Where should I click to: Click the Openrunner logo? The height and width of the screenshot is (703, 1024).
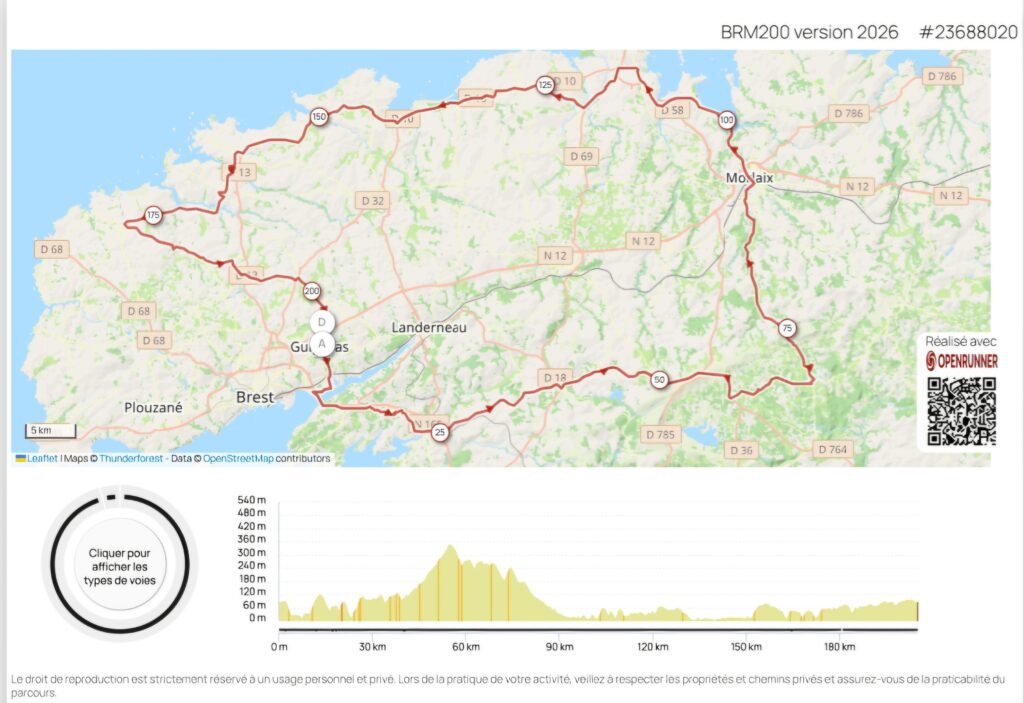click(961, 361)
